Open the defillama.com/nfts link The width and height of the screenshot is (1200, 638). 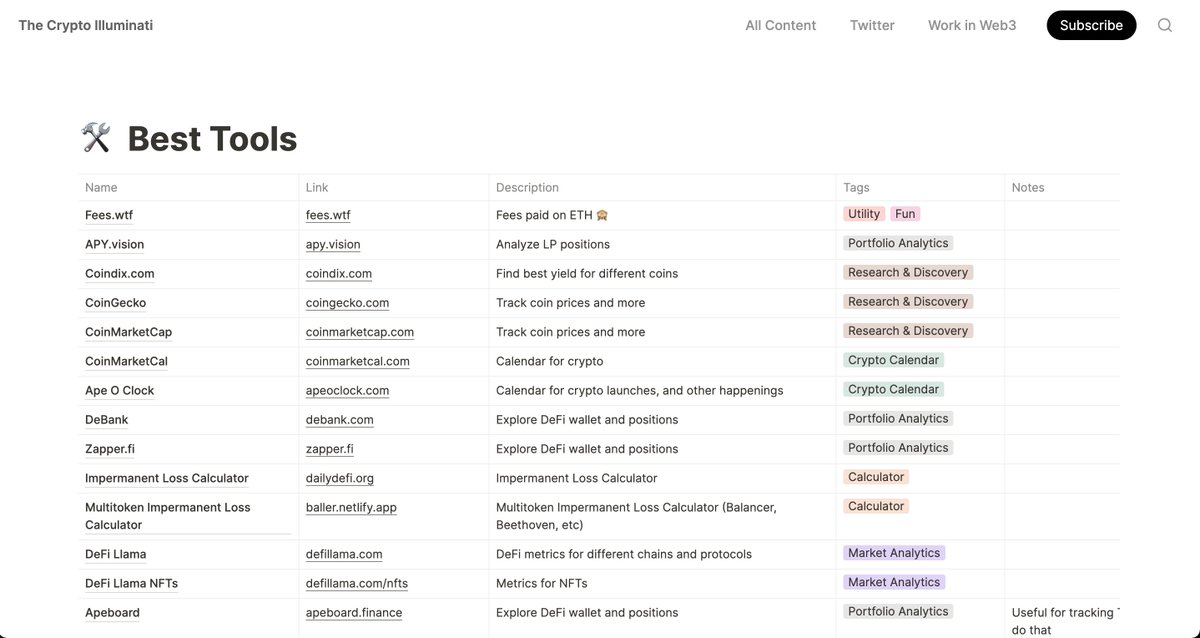coord(357,583)
